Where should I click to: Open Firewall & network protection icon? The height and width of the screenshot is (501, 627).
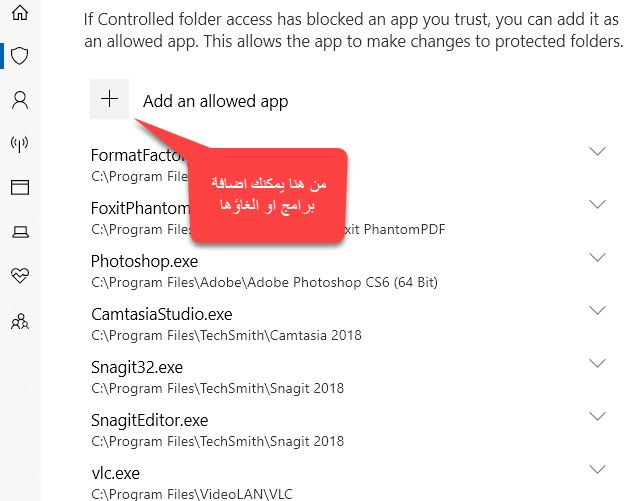19,144
